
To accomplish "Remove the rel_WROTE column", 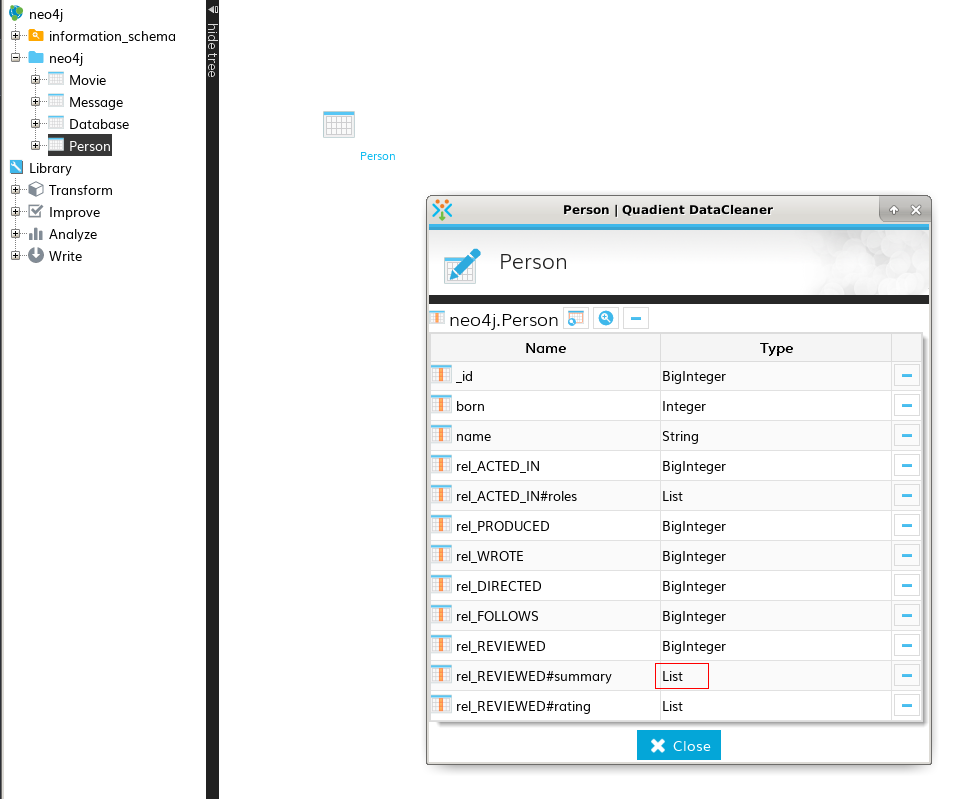I will coord(907,555).
